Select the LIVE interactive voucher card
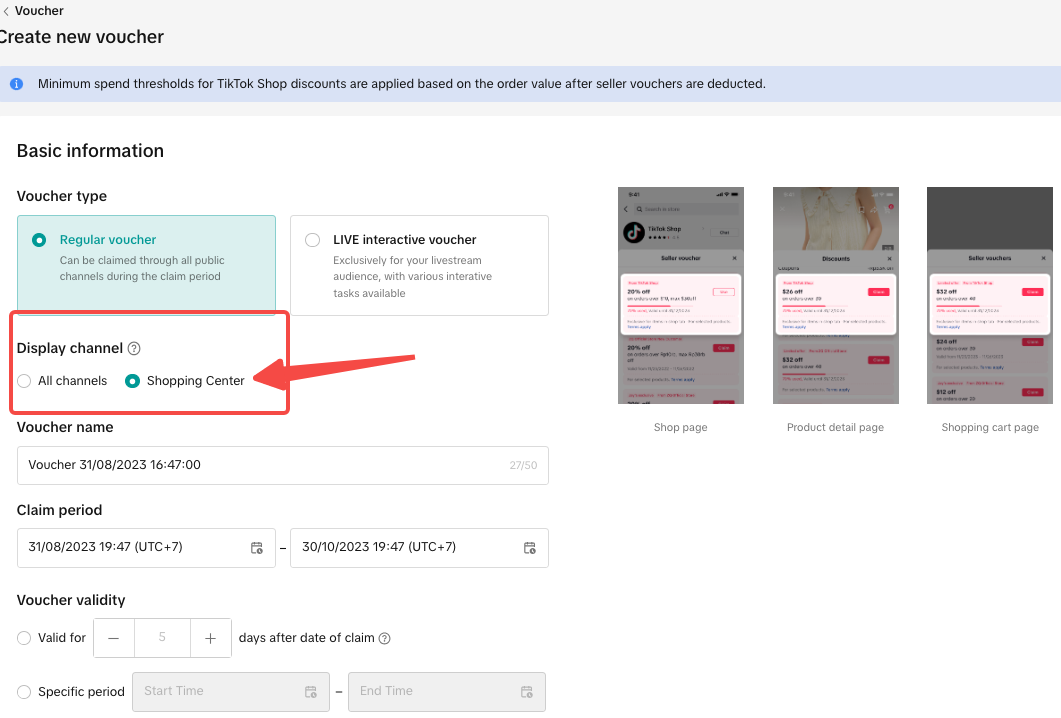This screenshot has width=1061, height=718. (x=419, y=265)
